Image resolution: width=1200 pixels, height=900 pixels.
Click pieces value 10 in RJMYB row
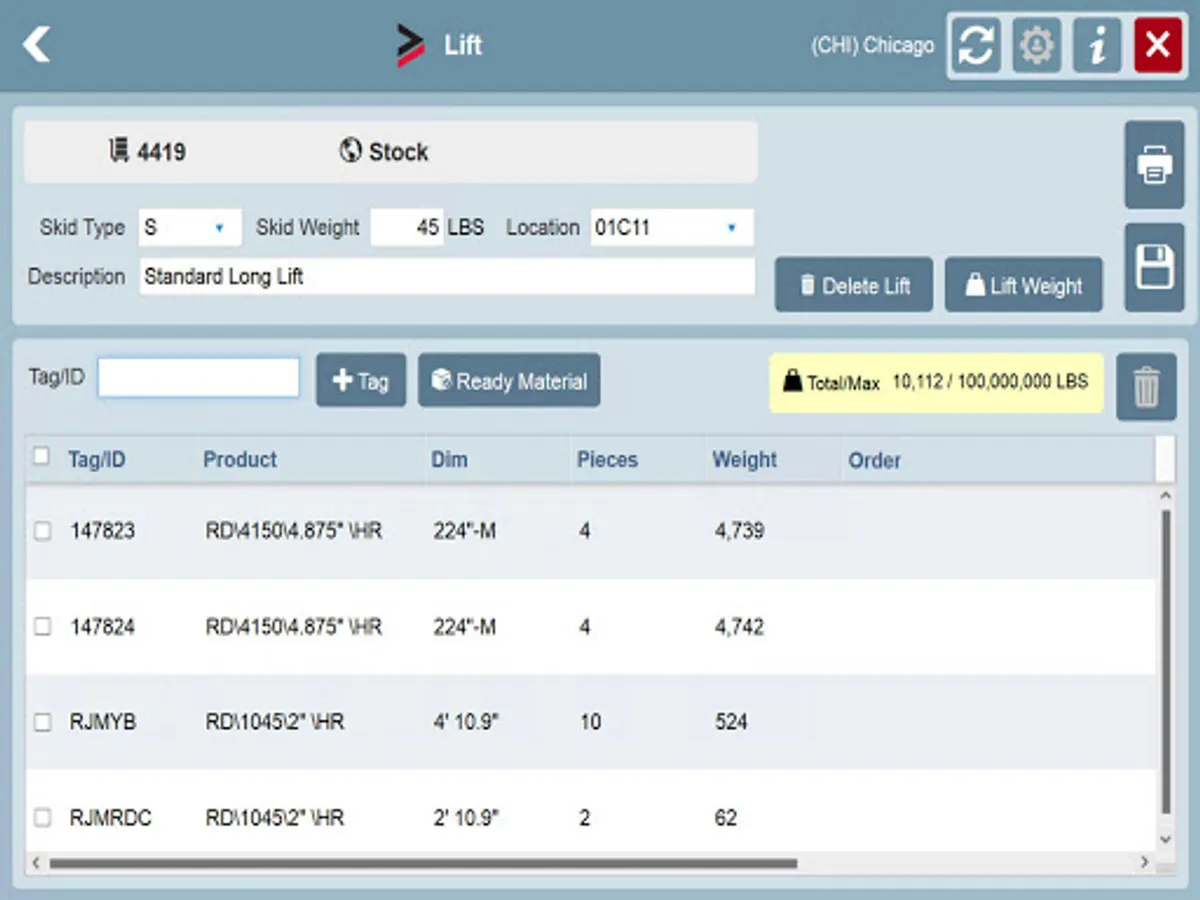pyautogui.click(x=590, y=722)
